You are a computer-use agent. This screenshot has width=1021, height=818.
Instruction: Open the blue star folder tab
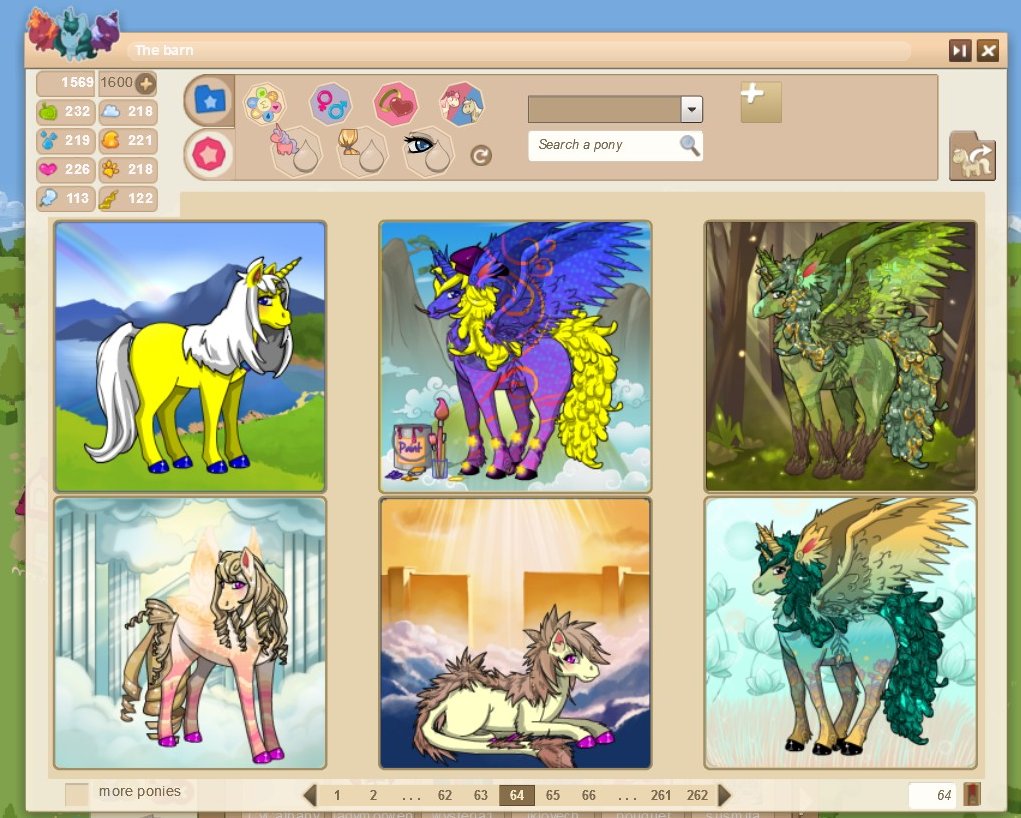click(x=209, y=100)
